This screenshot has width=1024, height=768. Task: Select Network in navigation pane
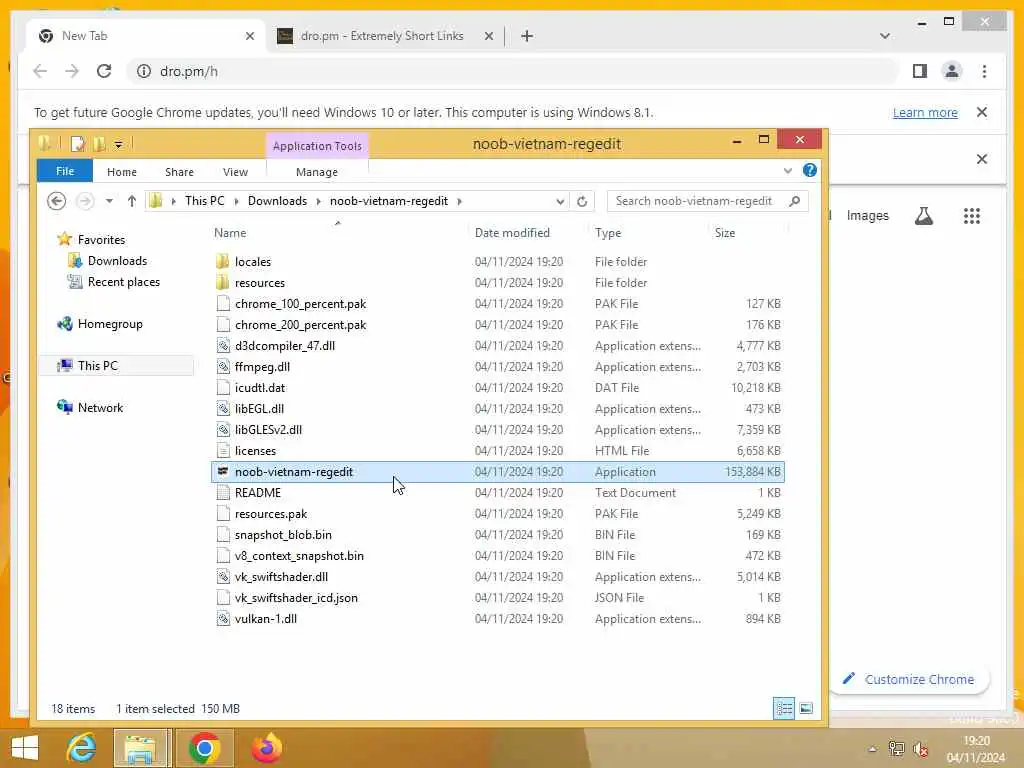pos(100,408)
